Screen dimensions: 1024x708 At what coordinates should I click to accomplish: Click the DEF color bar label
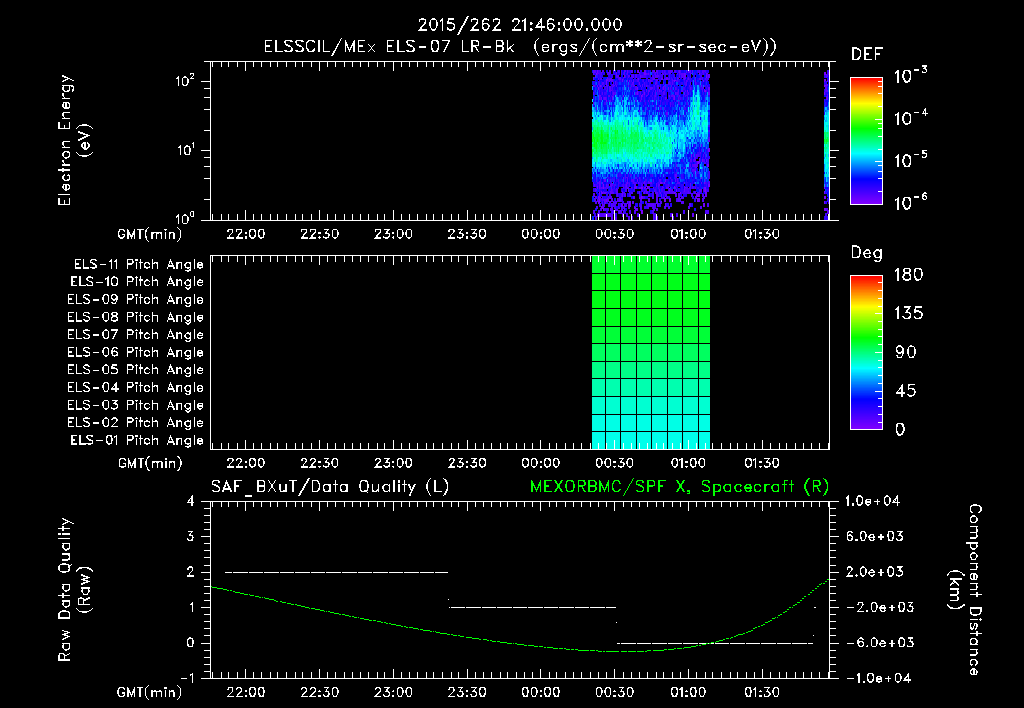click(x=867, y=54)
